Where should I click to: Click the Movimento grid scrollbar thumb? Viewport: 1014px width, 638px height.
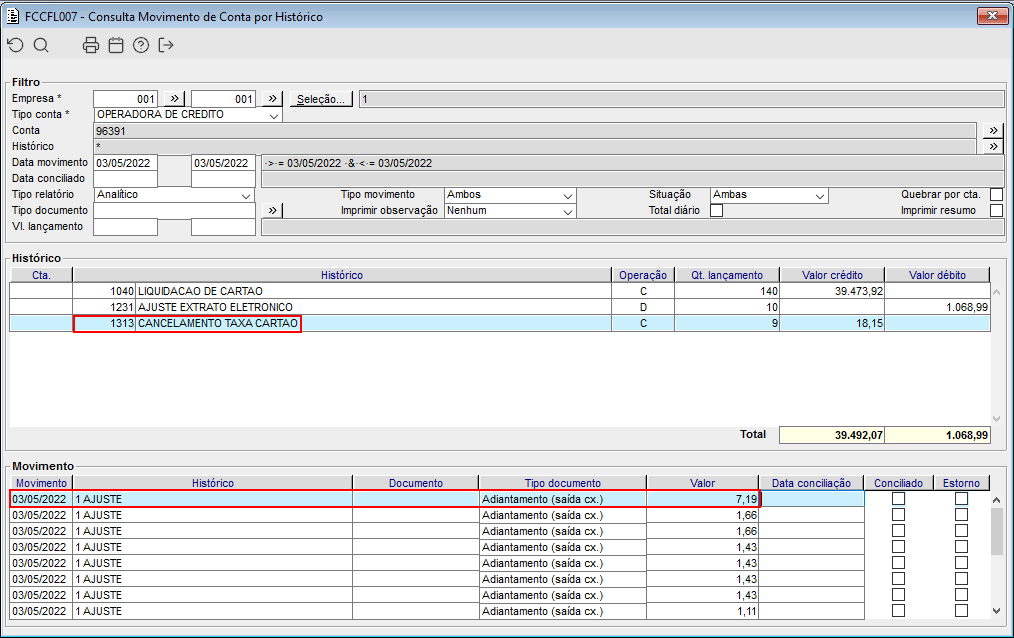(997, 531)
